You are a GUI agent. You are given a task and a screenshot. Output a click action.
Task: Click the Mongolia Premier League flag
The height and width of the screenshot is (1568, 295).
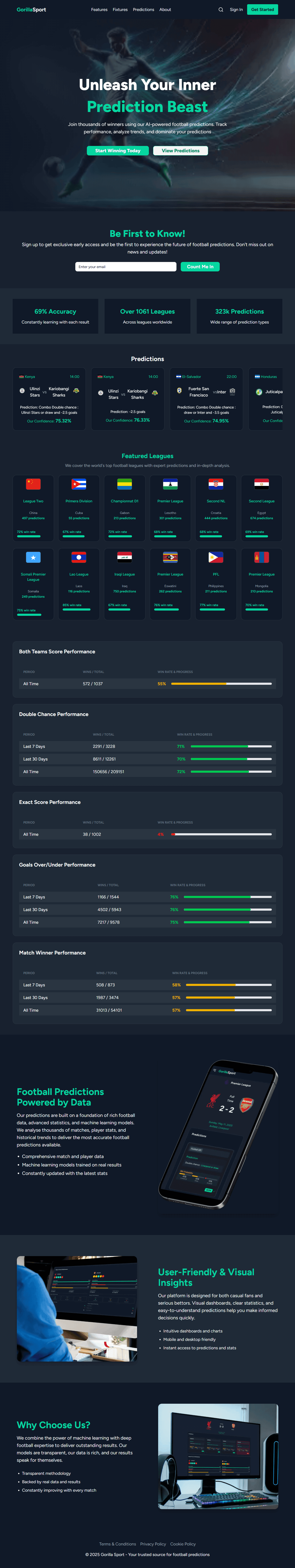261,557
